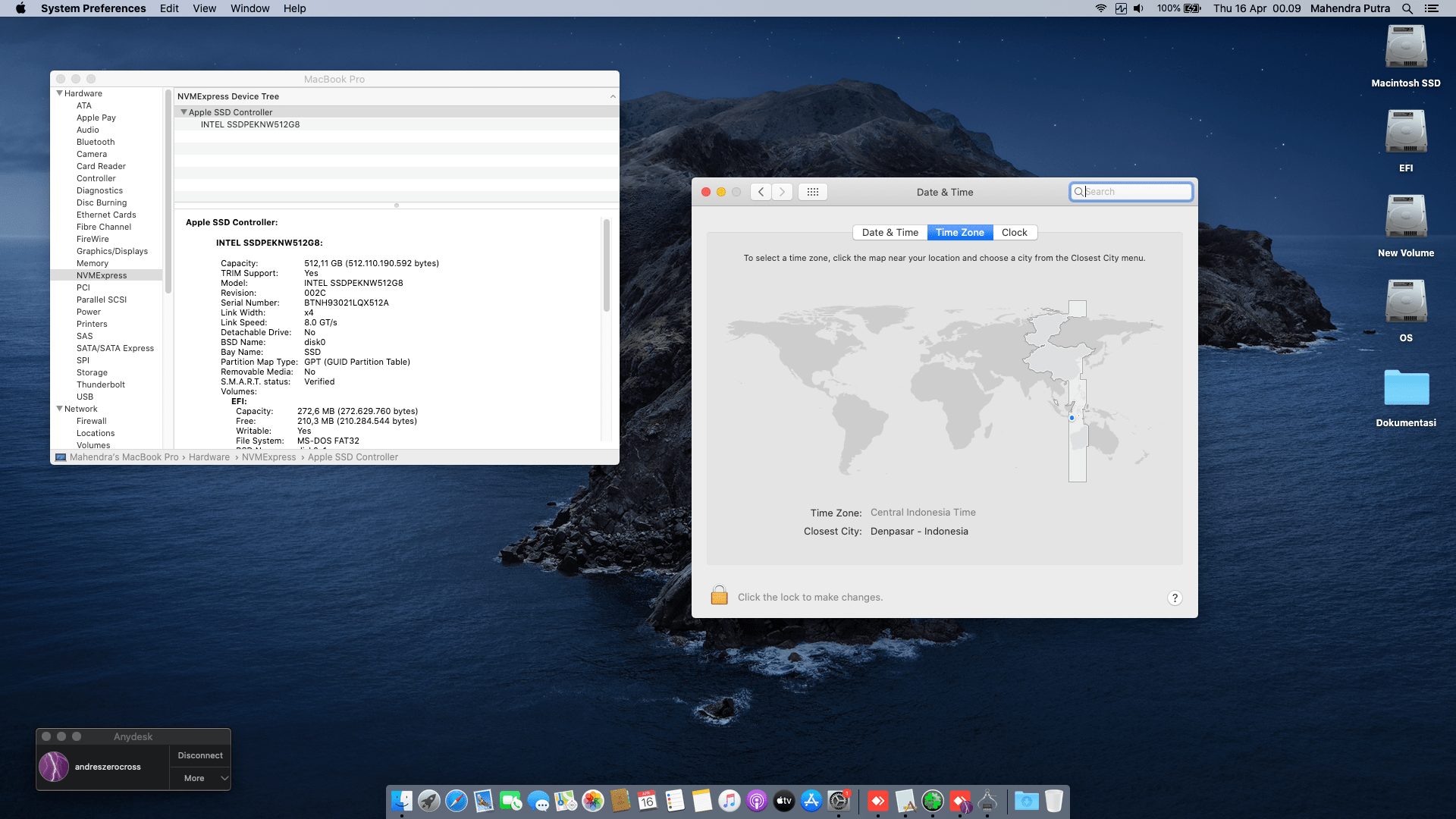Select SATA/SATA Express in sidebar
The image size is (1456, 819).
tap(115, 348)
